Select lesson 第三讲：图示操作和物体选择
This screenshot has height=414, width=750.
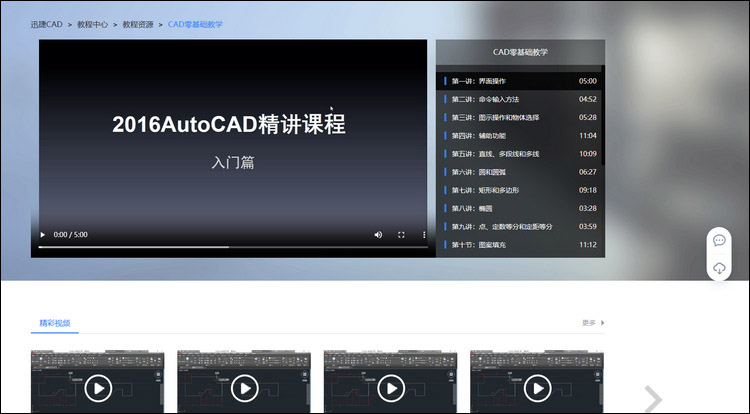520,117
